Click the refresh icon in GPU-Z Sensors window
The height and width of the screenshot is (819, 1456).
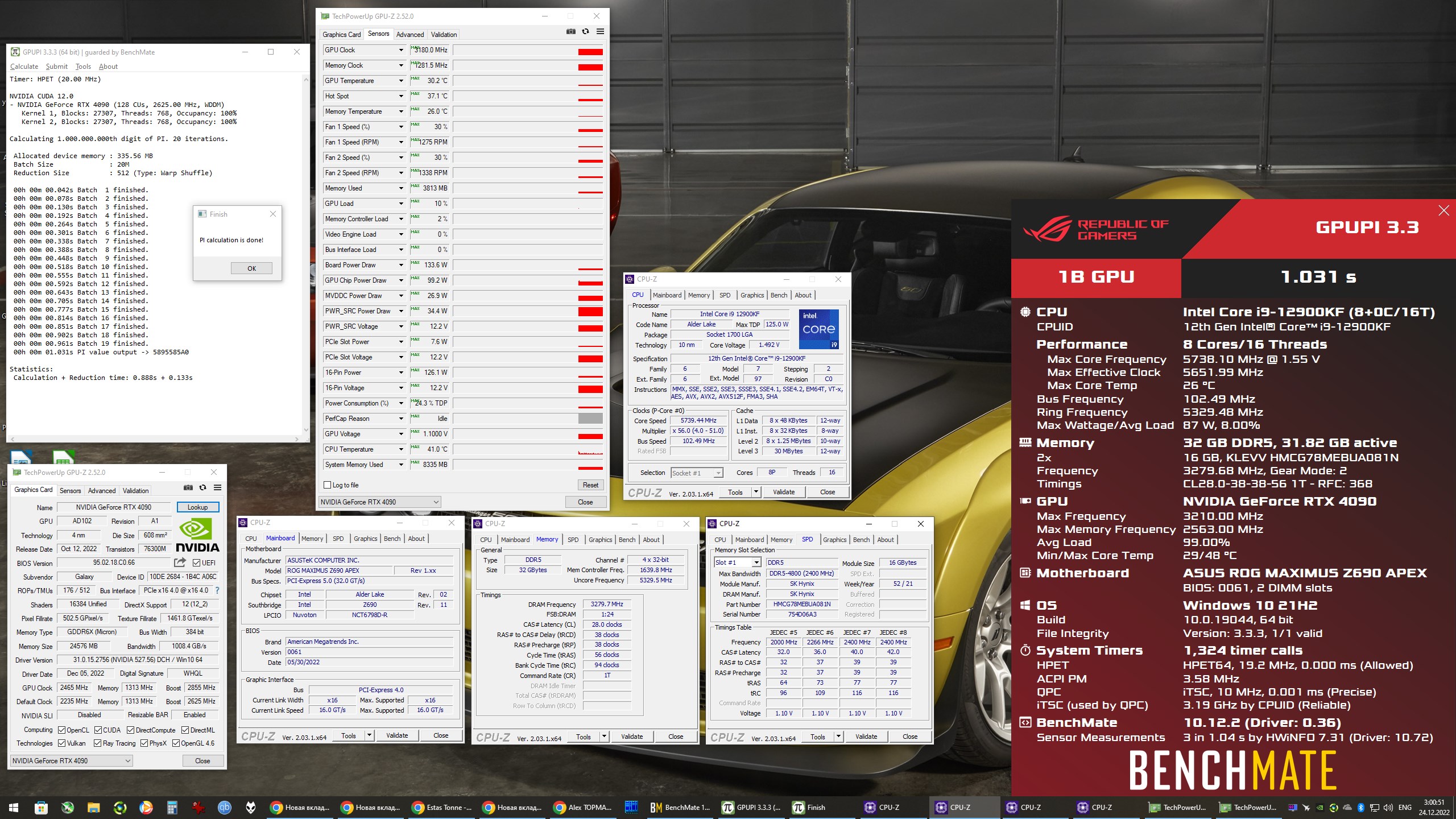[585, 32]
